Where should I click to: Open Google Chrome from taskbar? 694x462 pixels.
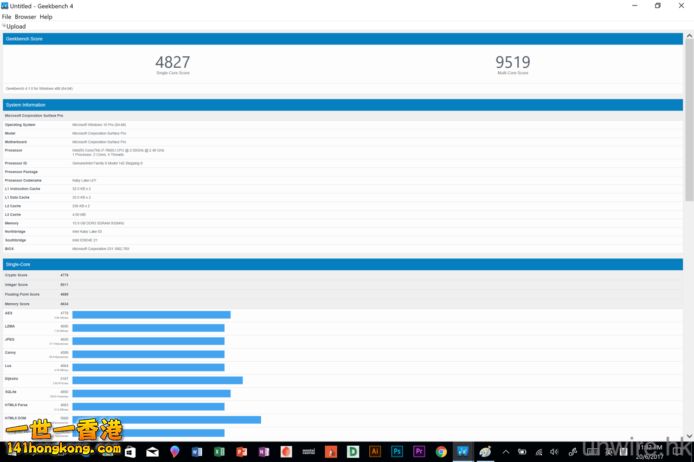(x=441, y=452)
